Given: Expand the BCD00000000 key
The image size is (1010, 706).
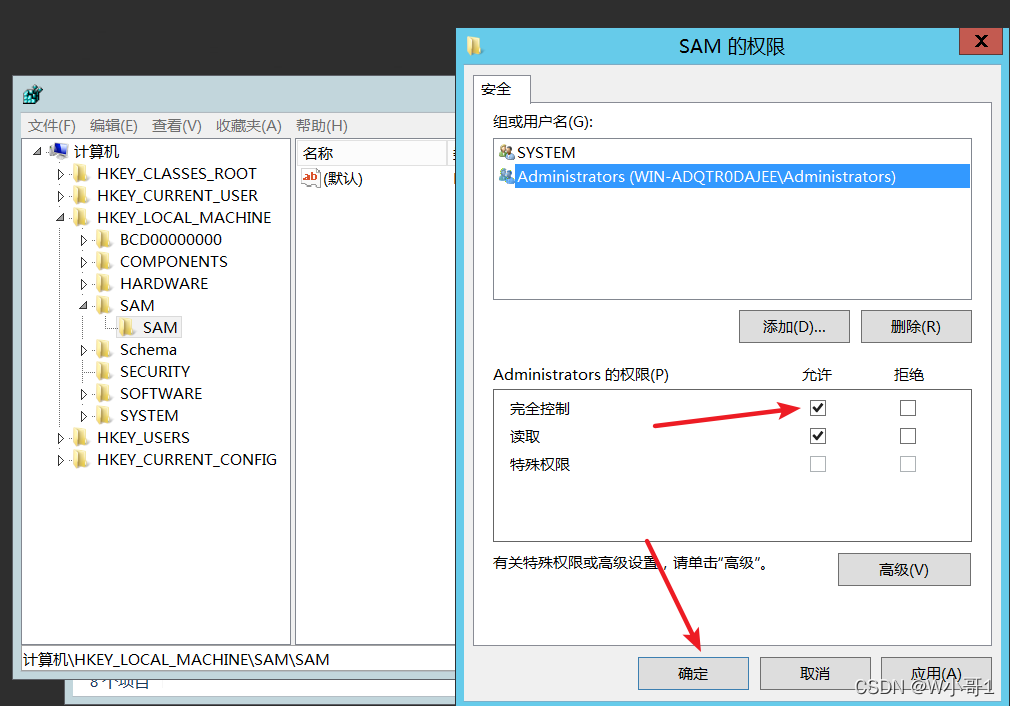Looking at the screenshot, I should pyautogui.click(x=83, y=240).
